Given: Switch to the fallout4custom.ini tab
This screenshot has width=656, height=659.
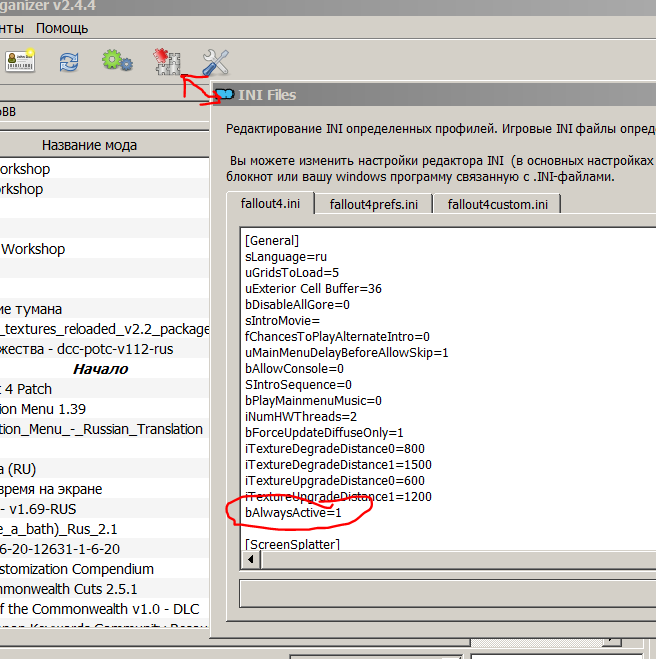Looking at the screenshot, I should 498,204.
